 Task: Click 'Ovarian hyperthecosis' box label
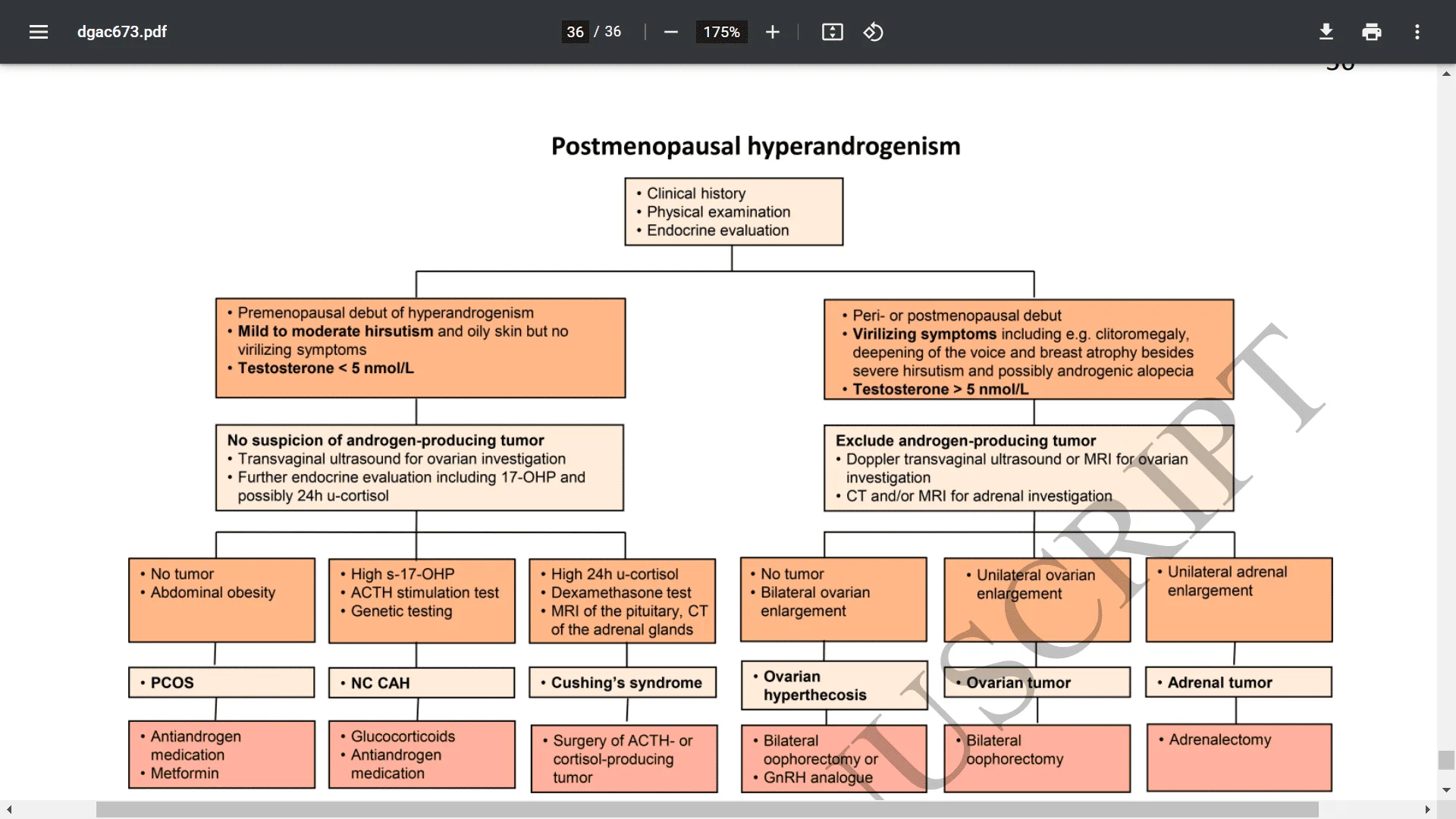(814, 686)
